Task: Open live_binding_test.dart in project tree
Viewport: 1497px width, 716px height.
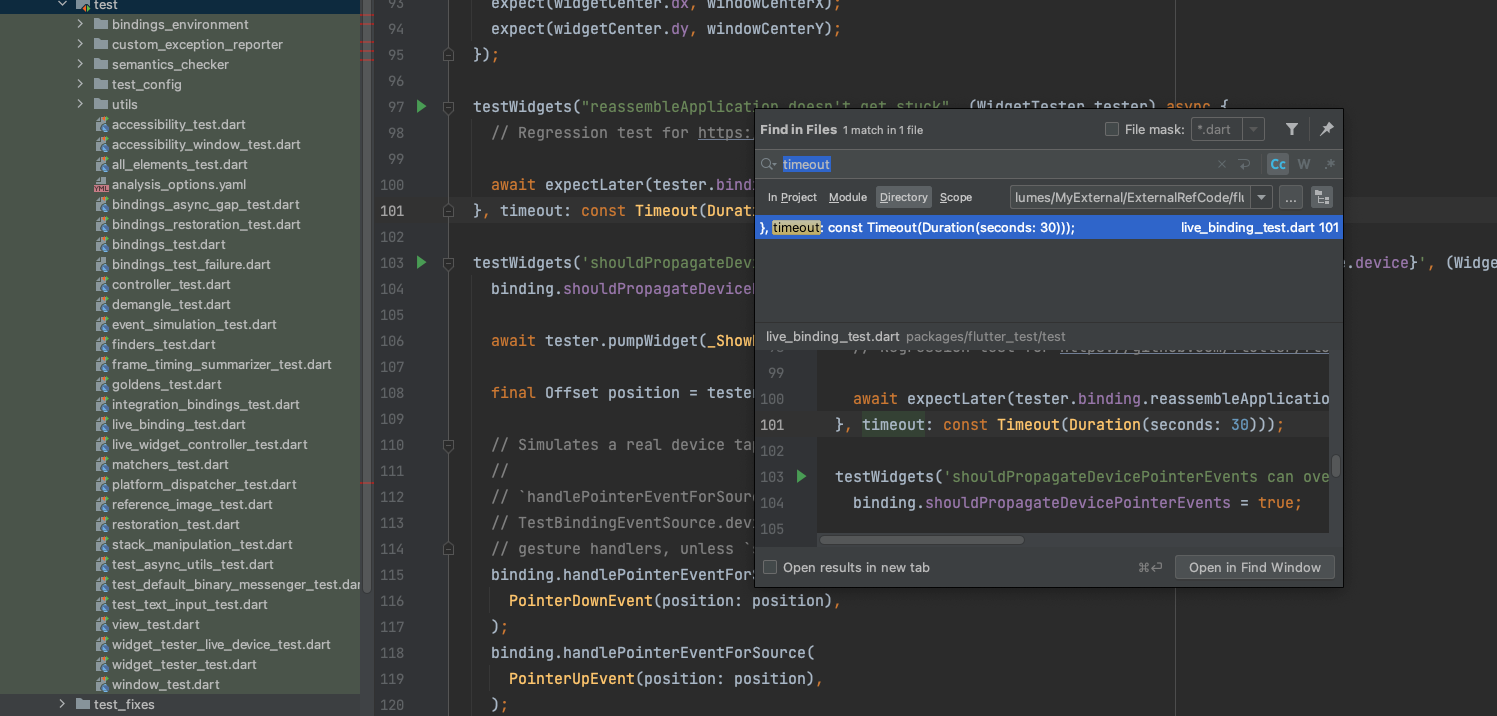Action: [178, 424]
